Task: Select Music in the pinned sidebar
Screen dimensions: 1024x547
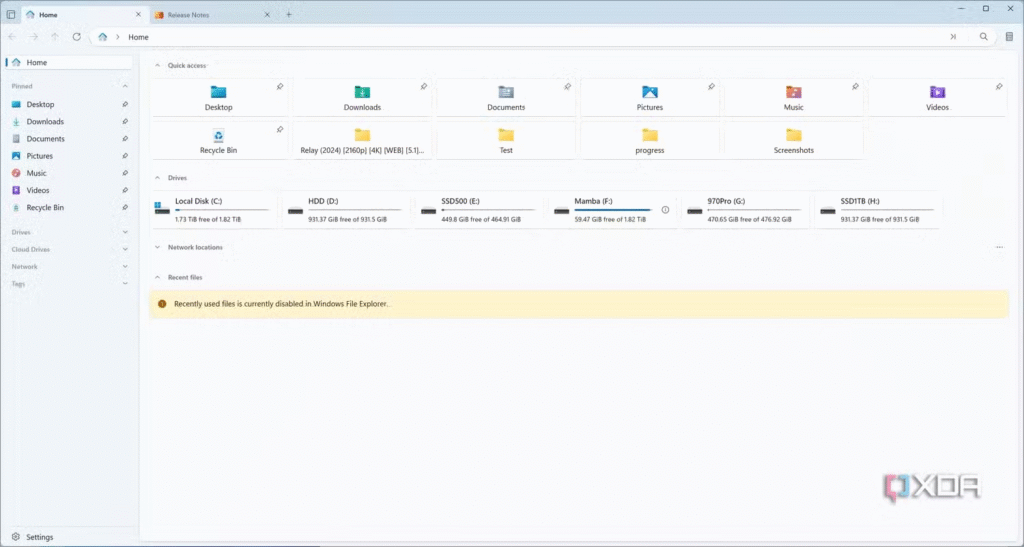Action: click(x=36, y=173)
